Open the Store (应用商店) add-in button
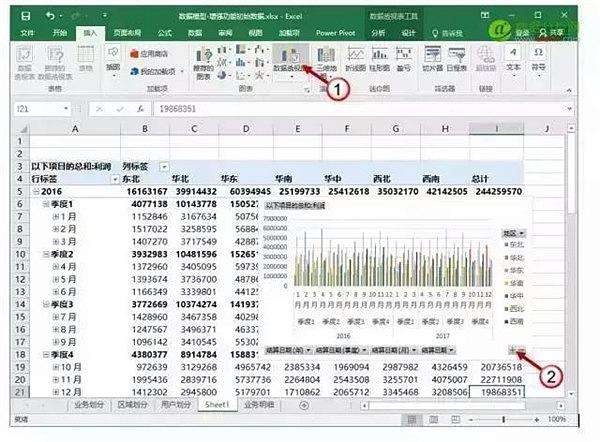 tap(149, 54)
